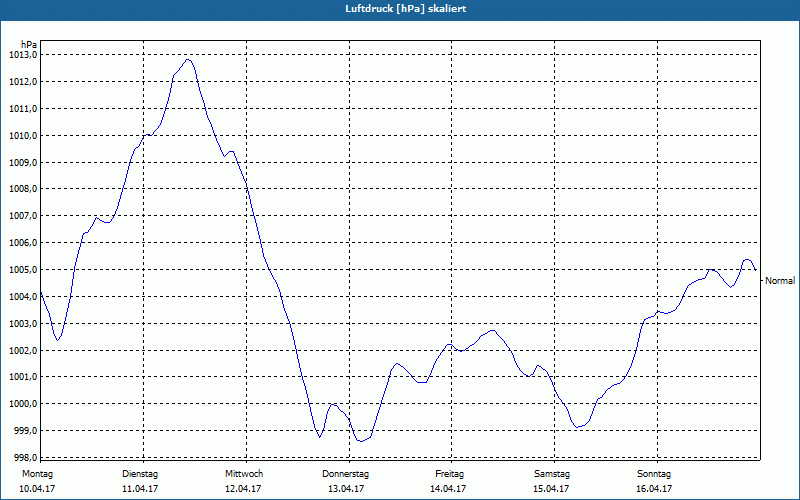Click the 'Mittwoch' day label

click(244, 474)
